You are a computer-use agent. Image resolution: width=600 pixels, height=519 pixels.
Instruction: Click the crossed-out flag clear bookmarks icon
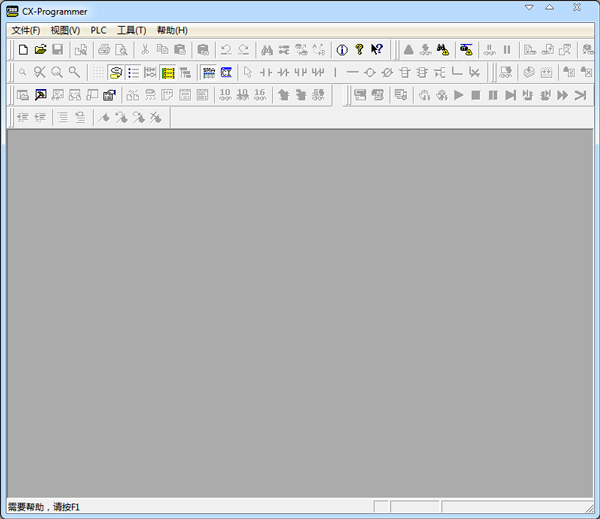click(156, 118)
